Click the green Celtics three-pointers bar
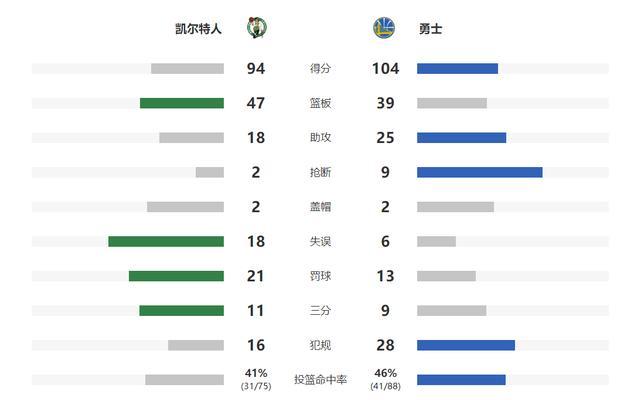Image resolution: width=641 pixels, height=400 pixels. tap(182, 310)
